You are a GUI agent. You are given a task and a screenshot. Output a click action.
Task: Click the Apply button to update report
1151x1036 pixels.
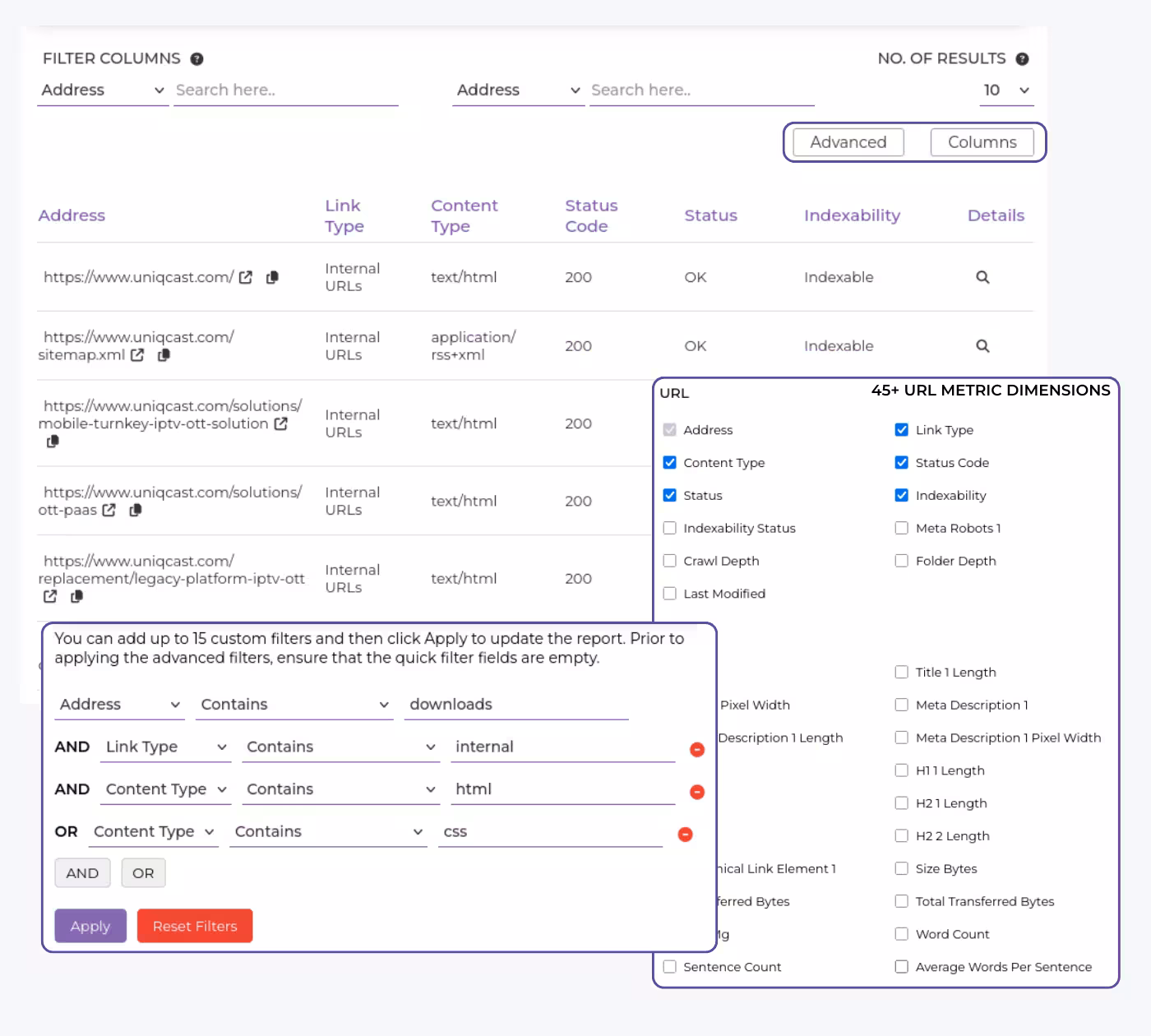coord(90,926)
